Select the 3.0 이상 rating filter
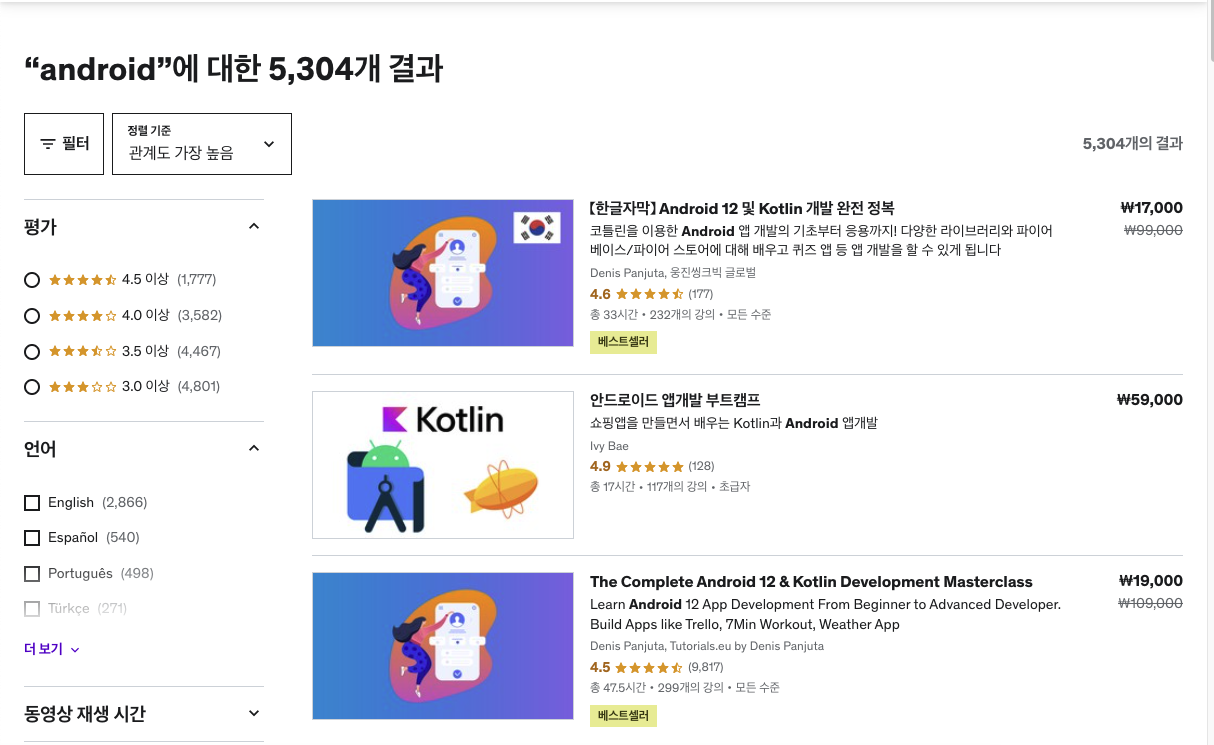Screen dimensions: 1214x745 32,387
